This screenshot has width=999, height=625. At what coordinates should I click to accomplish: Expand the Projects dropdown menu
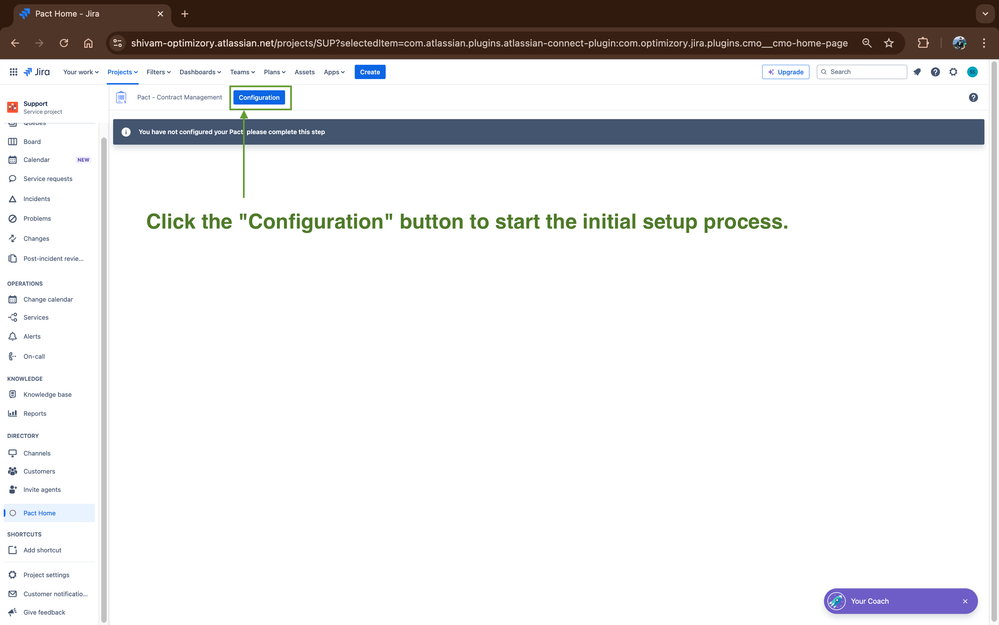(122, 72)
